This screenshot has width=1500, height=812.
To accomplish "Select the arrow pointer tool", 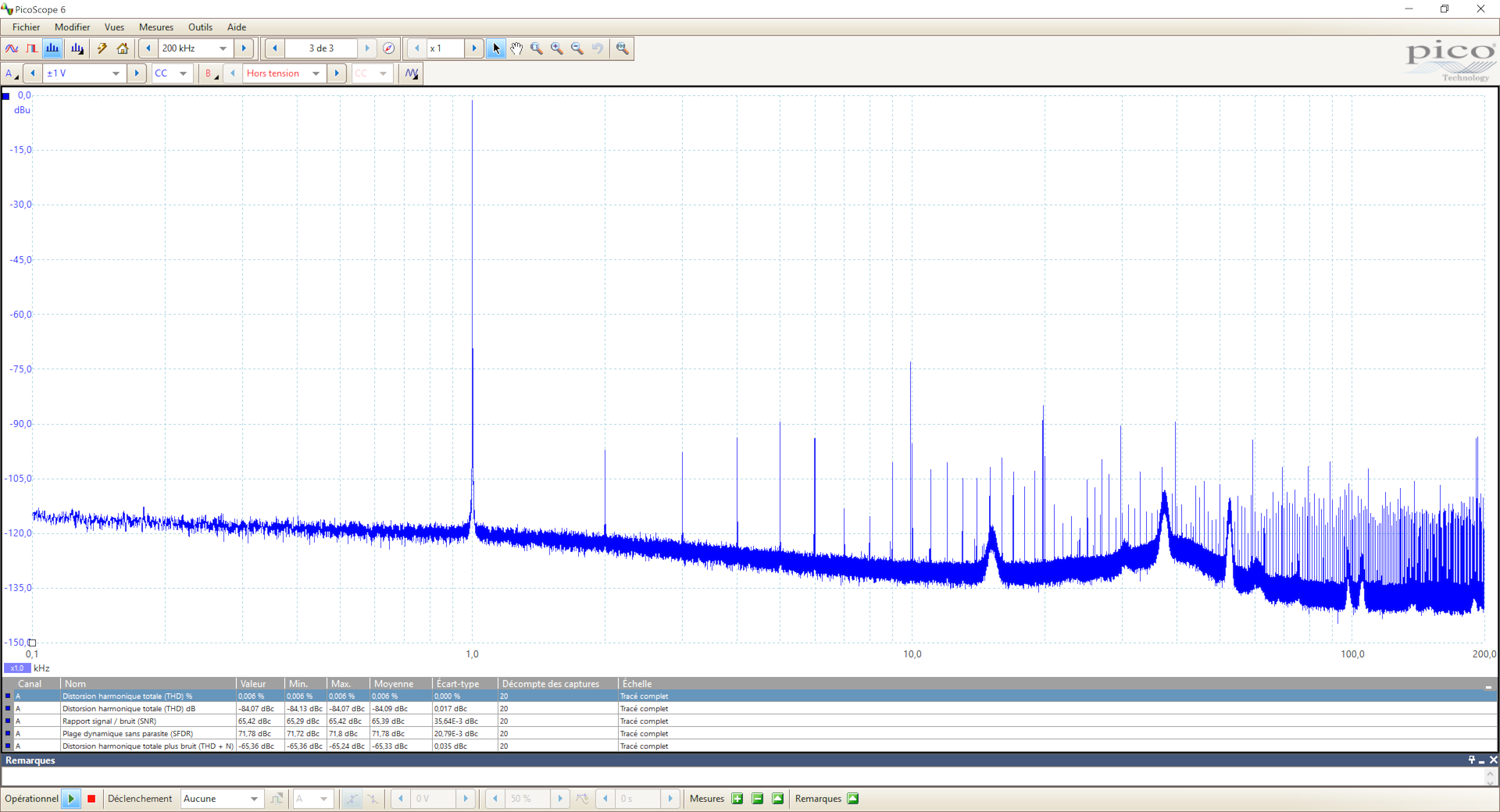I will (496, 48).
